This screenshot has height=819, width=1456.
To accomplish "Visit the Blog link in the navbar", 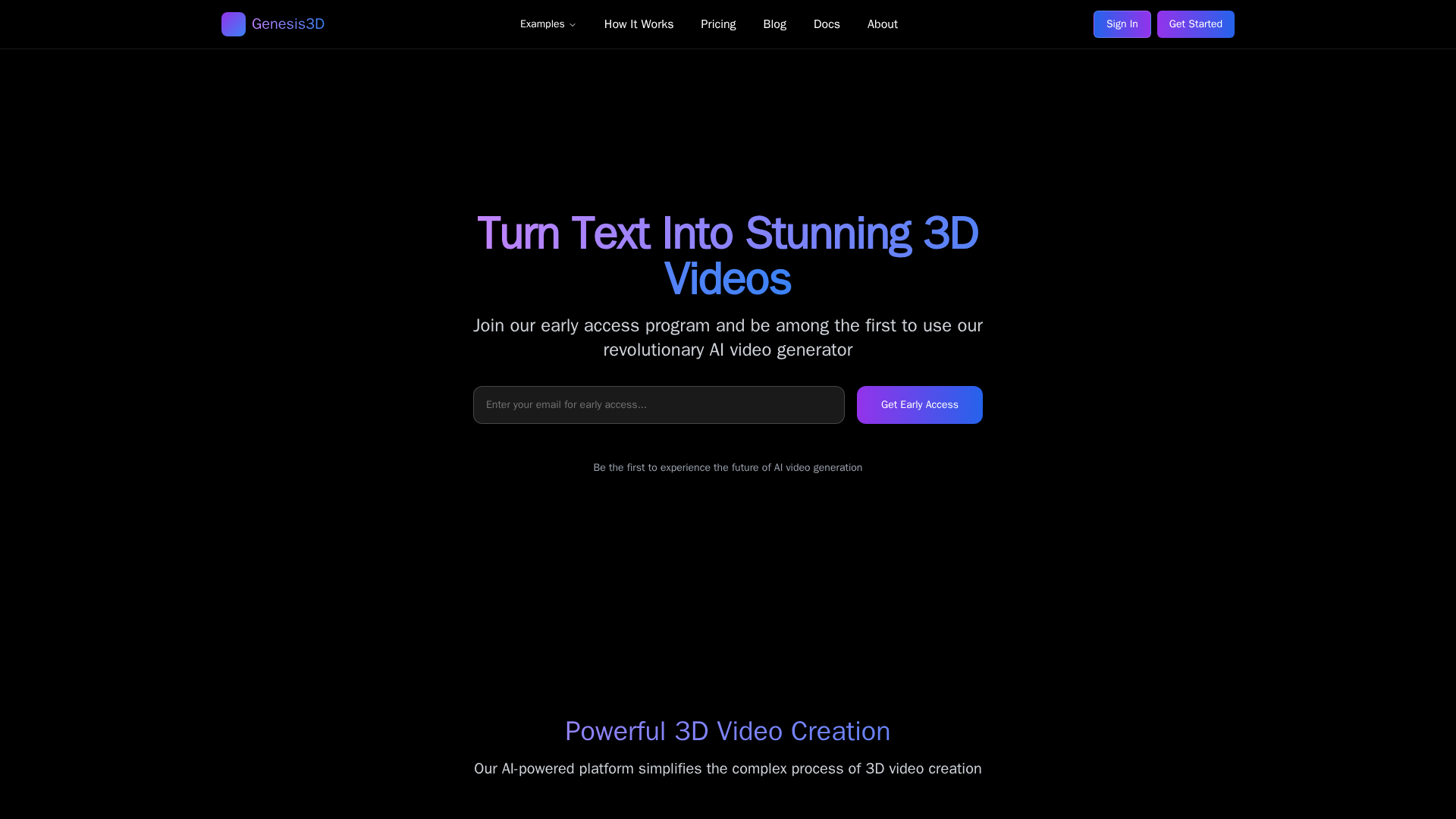I will 774,24.
